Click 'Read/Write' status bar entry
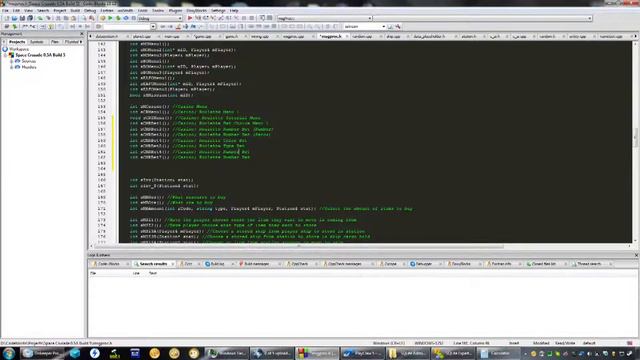The width and height of the screenshot is (640, 360). pos(565,343)
